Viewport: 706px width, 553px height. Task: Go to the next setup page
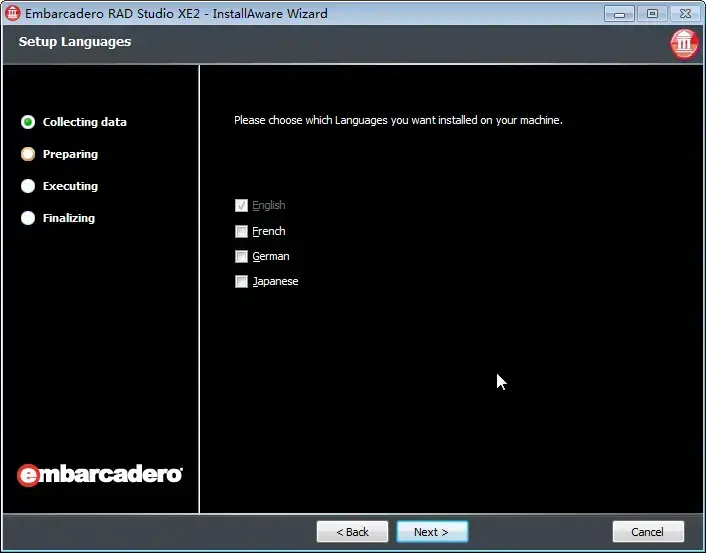432,532
